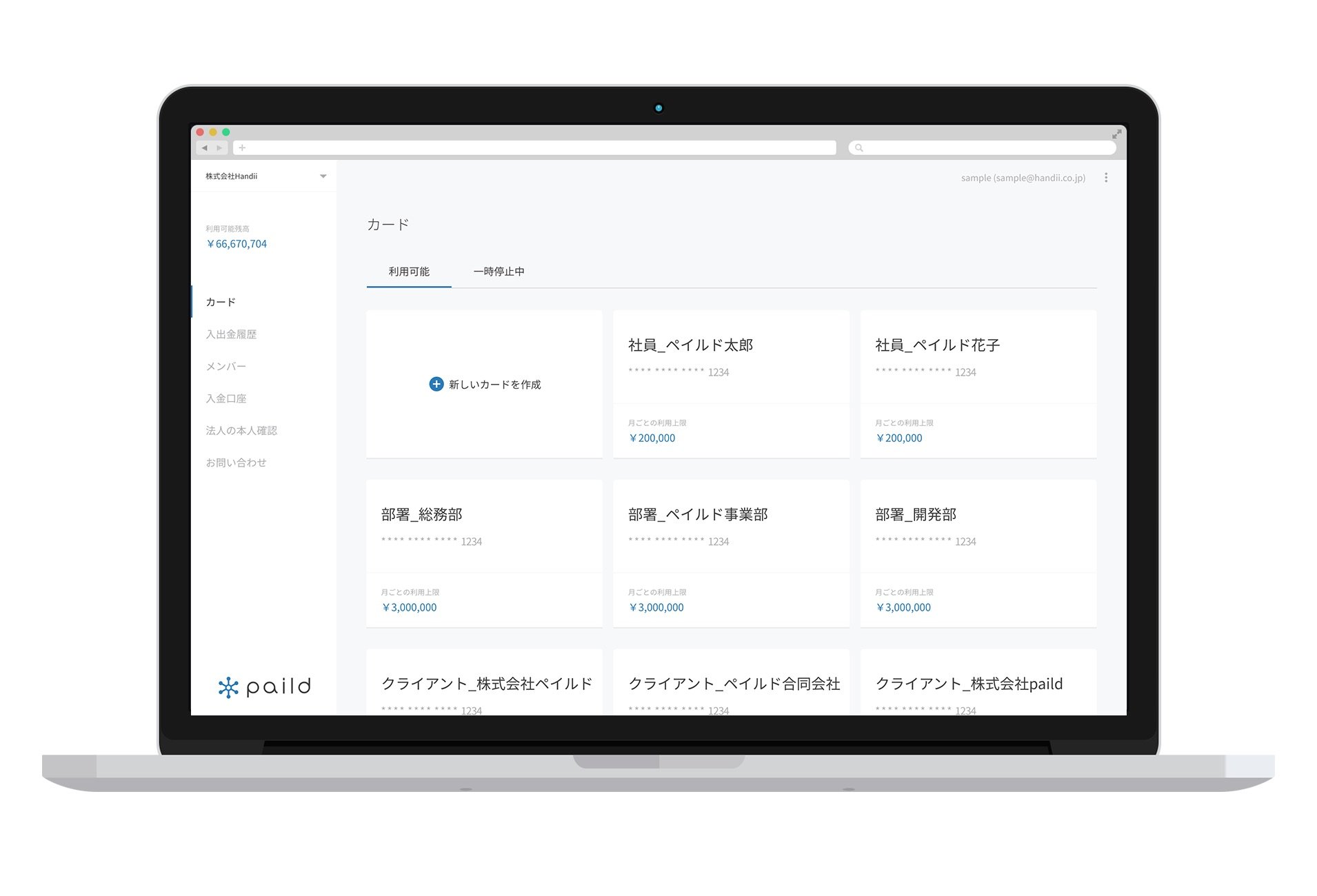This screenshot has width=1317, height=896.
Task: Click the balance amount ¥66,670,704
Action: (236, 244)
